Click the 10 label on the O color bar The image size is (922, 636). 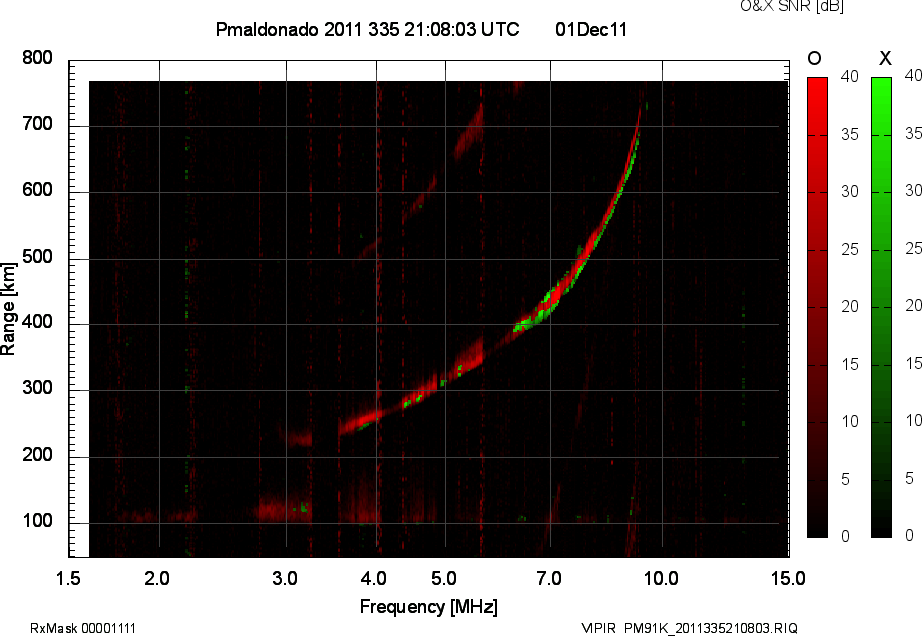point(850,421)
